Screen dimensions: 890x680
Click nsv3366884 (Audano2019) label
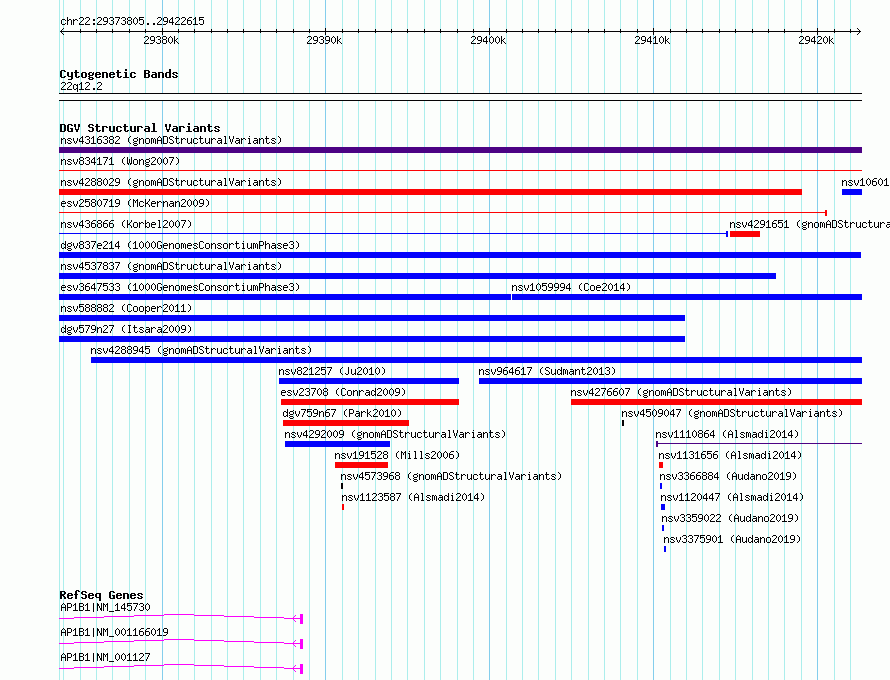[x=728, y=476]
